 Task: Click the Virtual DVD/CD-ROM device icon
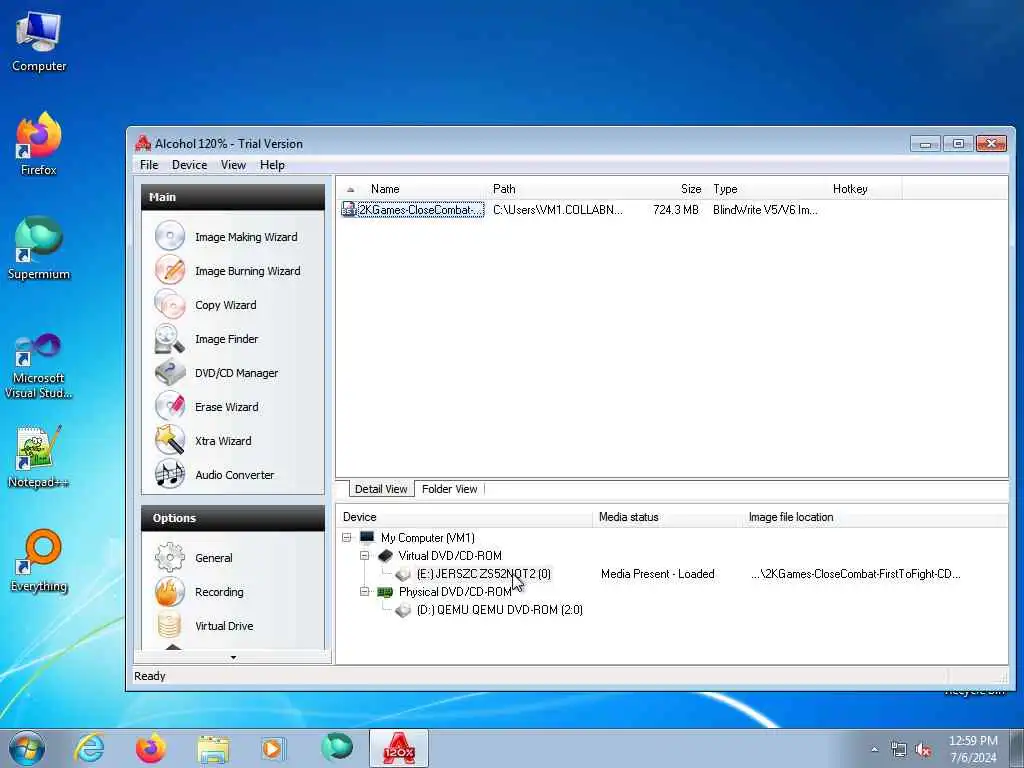point(385,556)
